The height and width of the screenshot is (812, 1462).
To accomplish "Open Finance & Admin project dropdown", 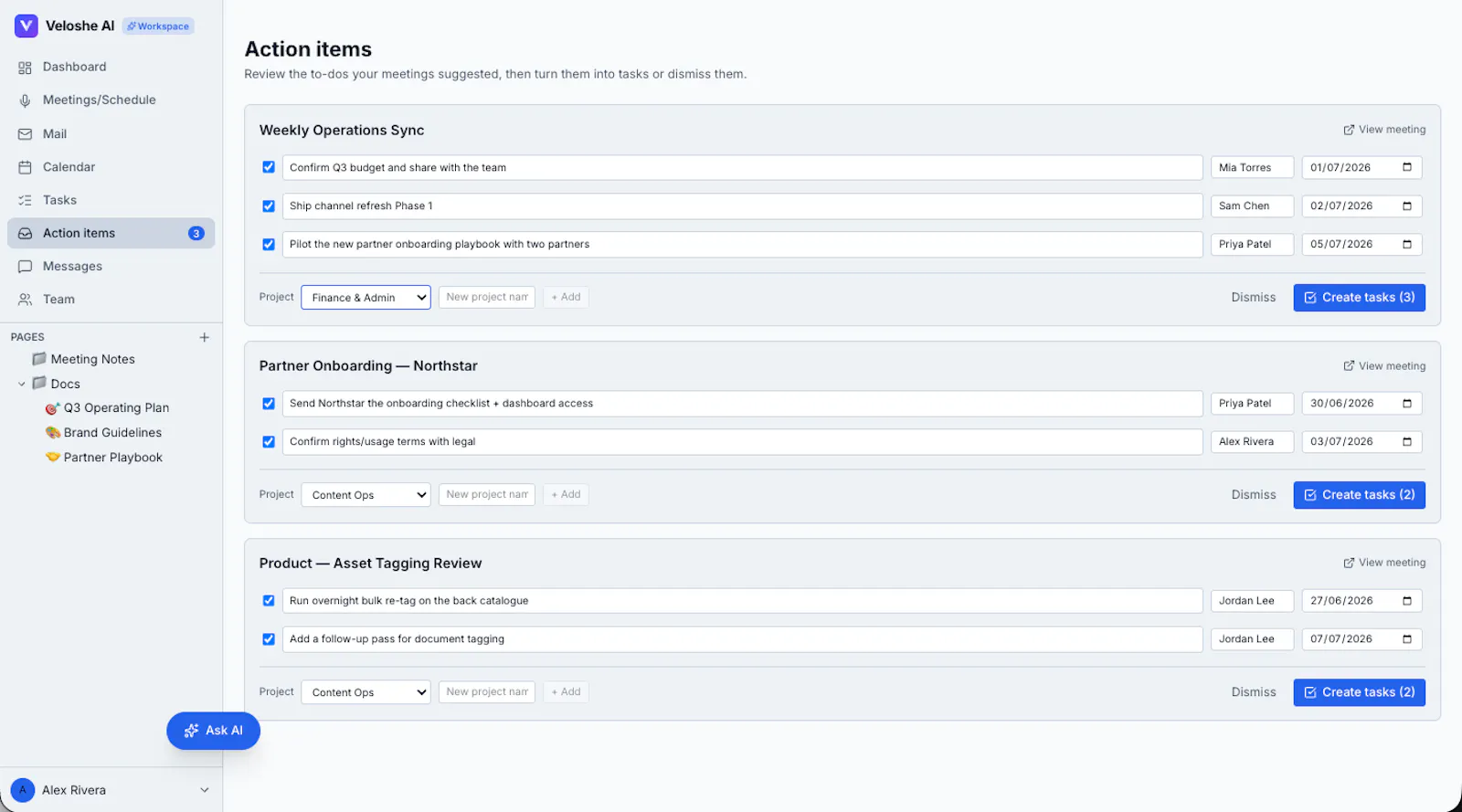I will (365, 298).
